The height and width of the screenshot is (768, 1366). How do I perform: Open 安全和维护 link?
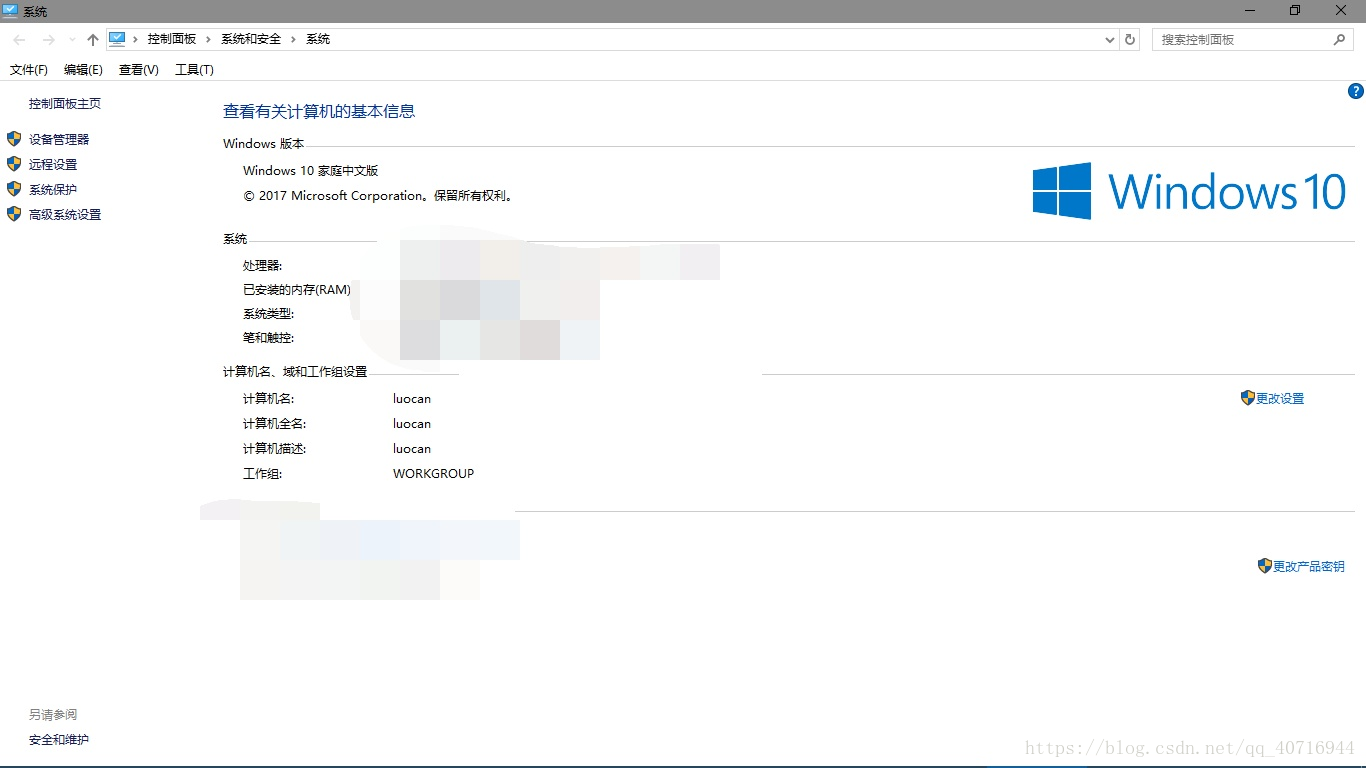coord(59,740)
